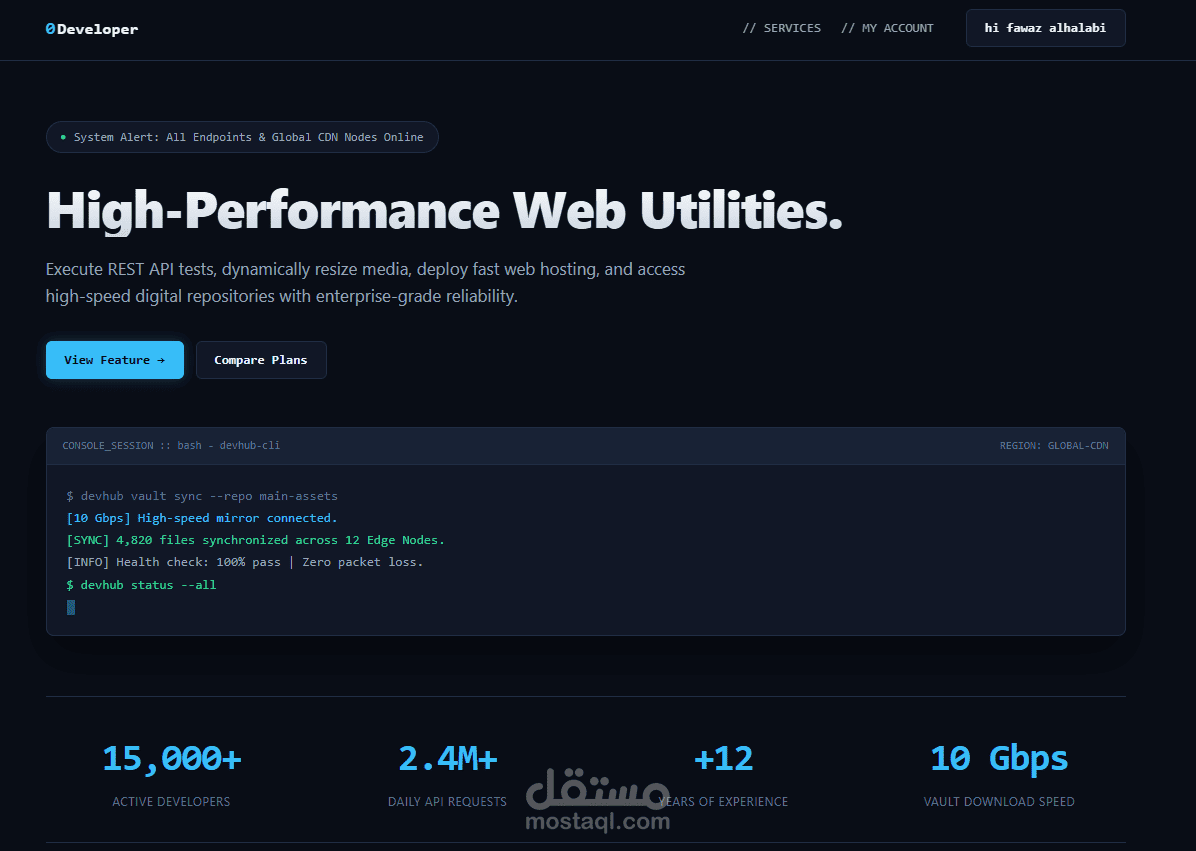Click CONSOLE_SESSION :: bash - devhub-cli title
The image size is (1196, 851).
171,445
